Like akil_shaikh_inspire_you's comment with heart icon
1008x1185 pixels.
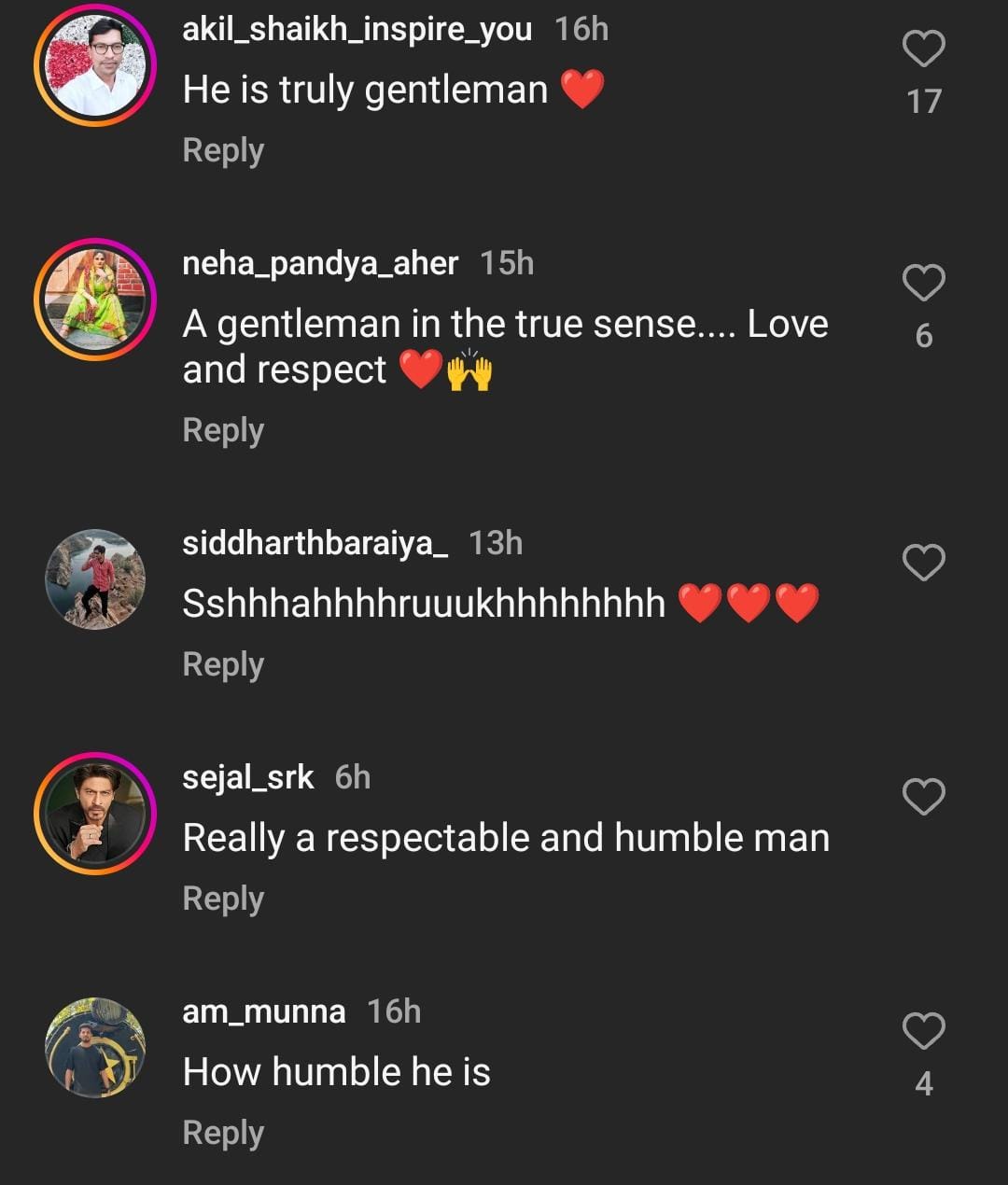[x=923, y=49]
